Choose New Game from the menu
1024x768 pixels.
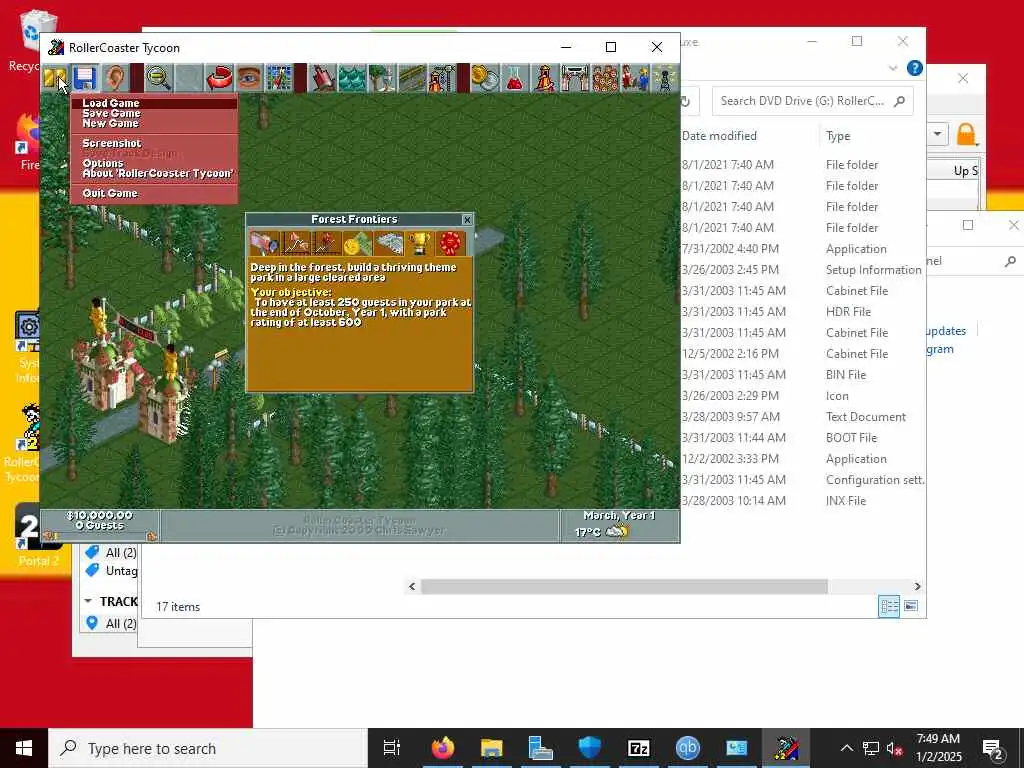(x=154, y=123)
